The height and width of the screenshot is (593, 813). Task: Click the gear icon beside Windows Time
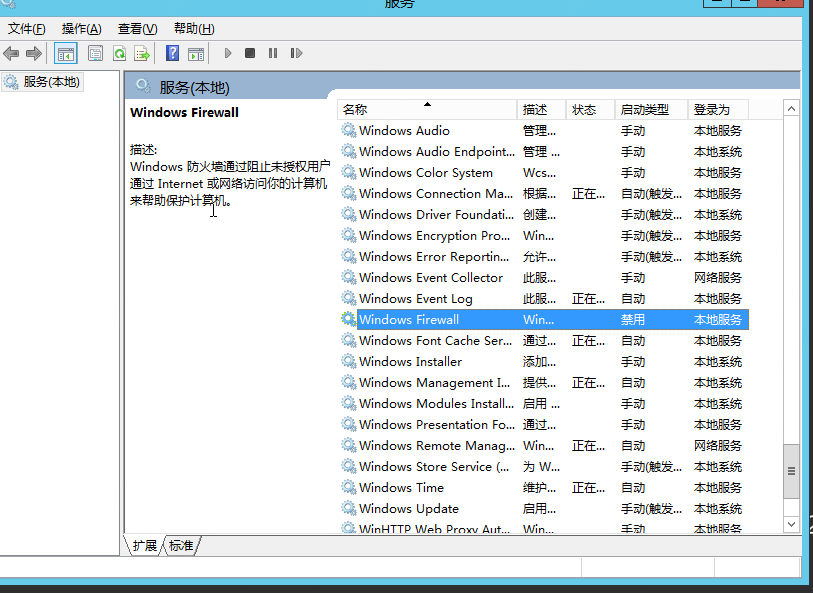pos(348,487)
